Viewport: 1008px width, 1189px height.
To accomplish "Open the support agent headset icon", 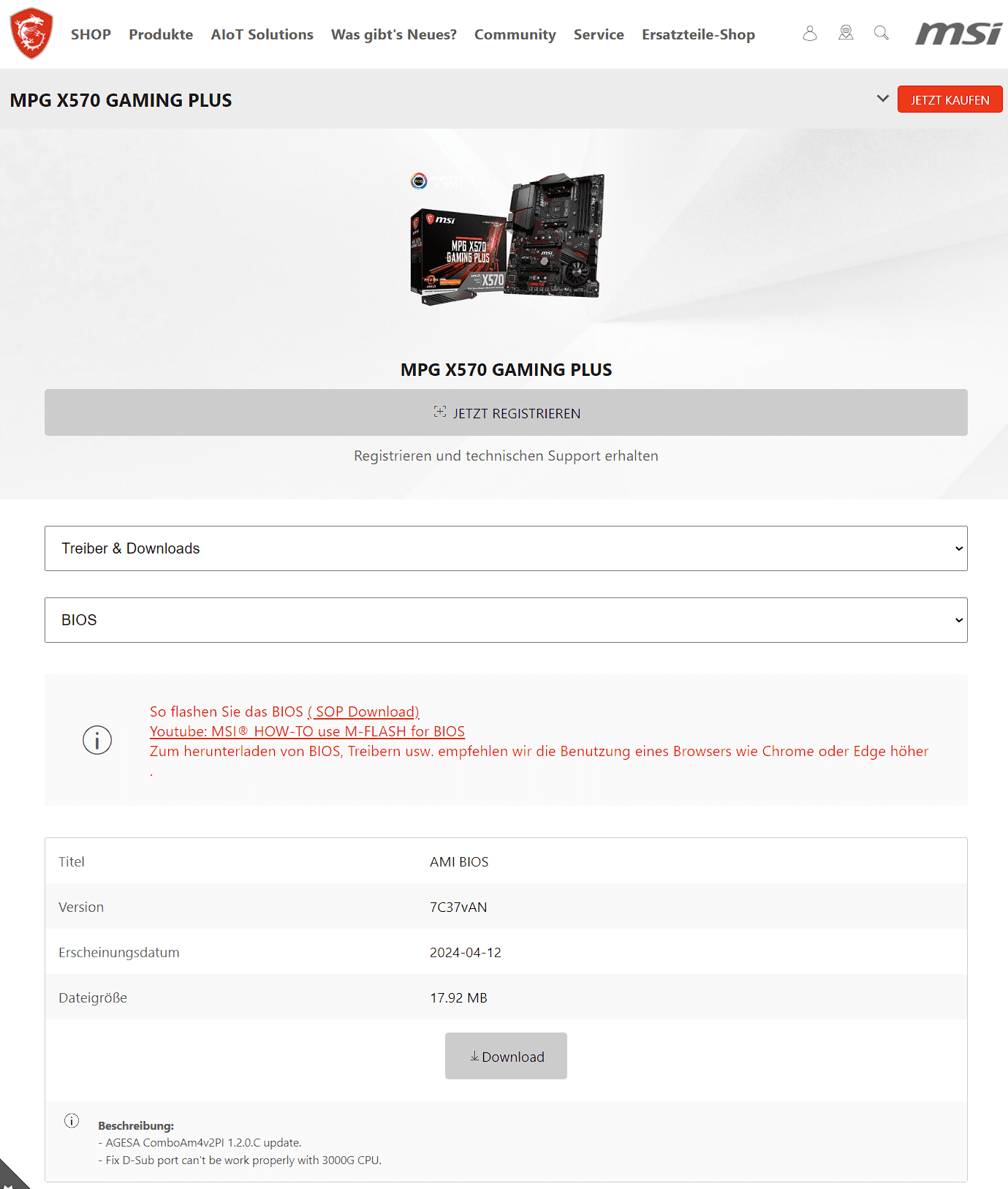I will tap(846, 34).
